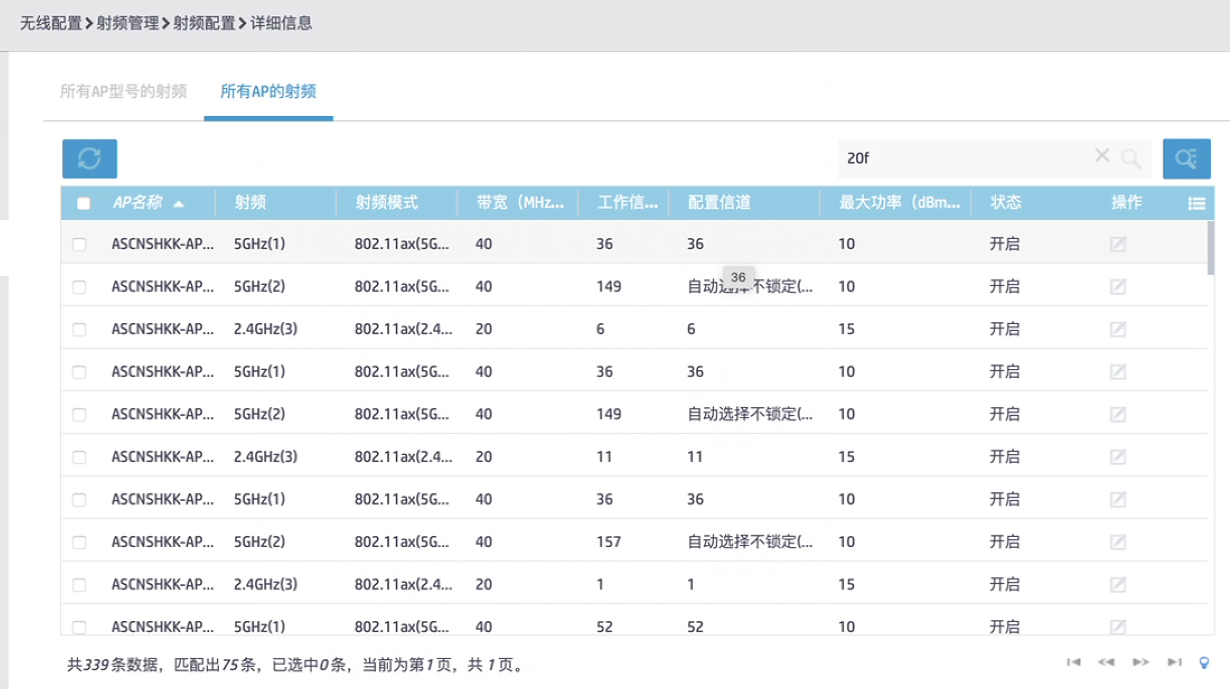Screen dimensions: 1230x689
Task: Click the 带宽 (MHz) column header
Action: pyautogui.click(x=522, y=202)
